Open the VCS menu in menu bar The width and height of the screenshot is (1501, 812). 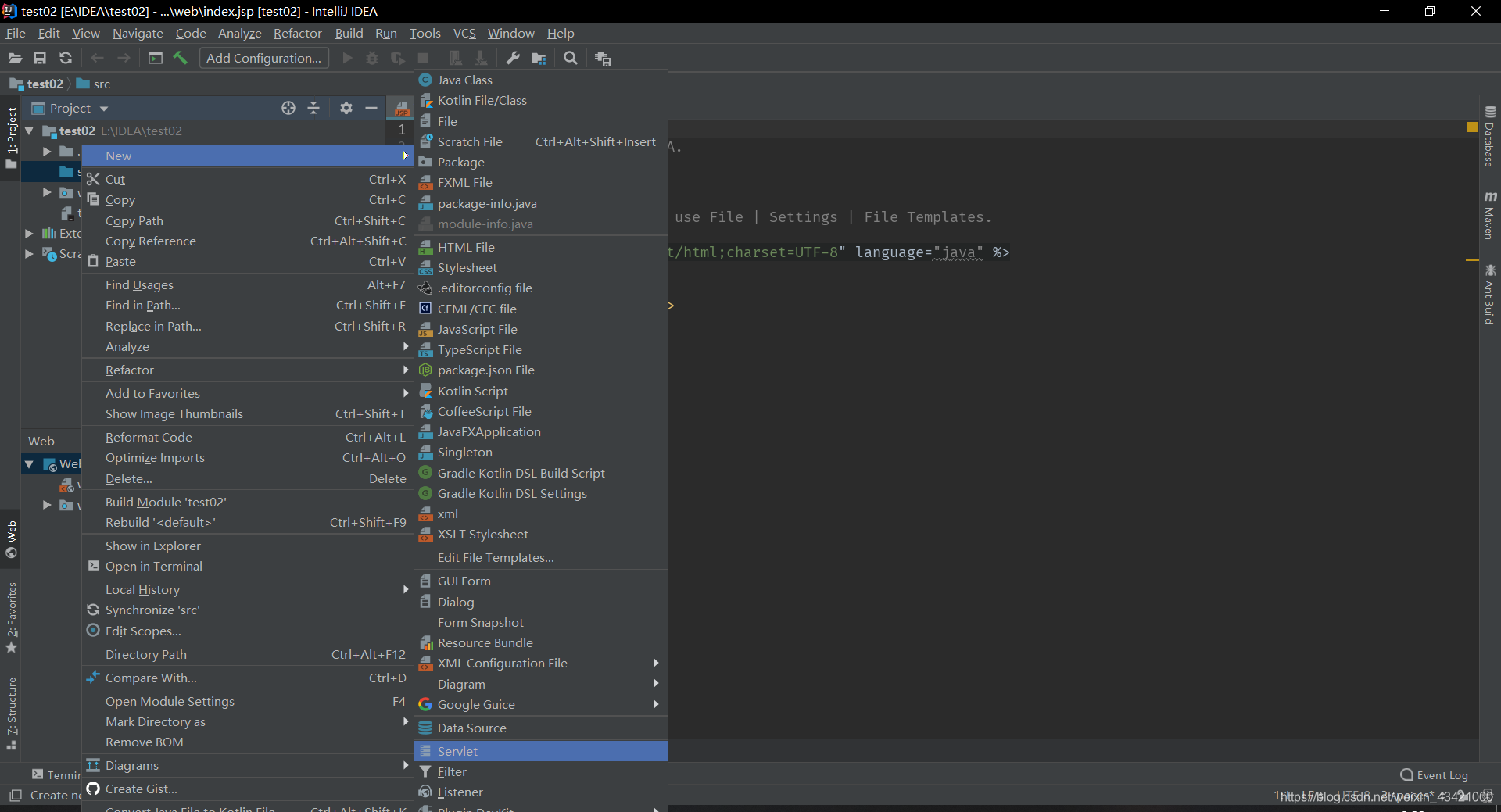[464, 33]
